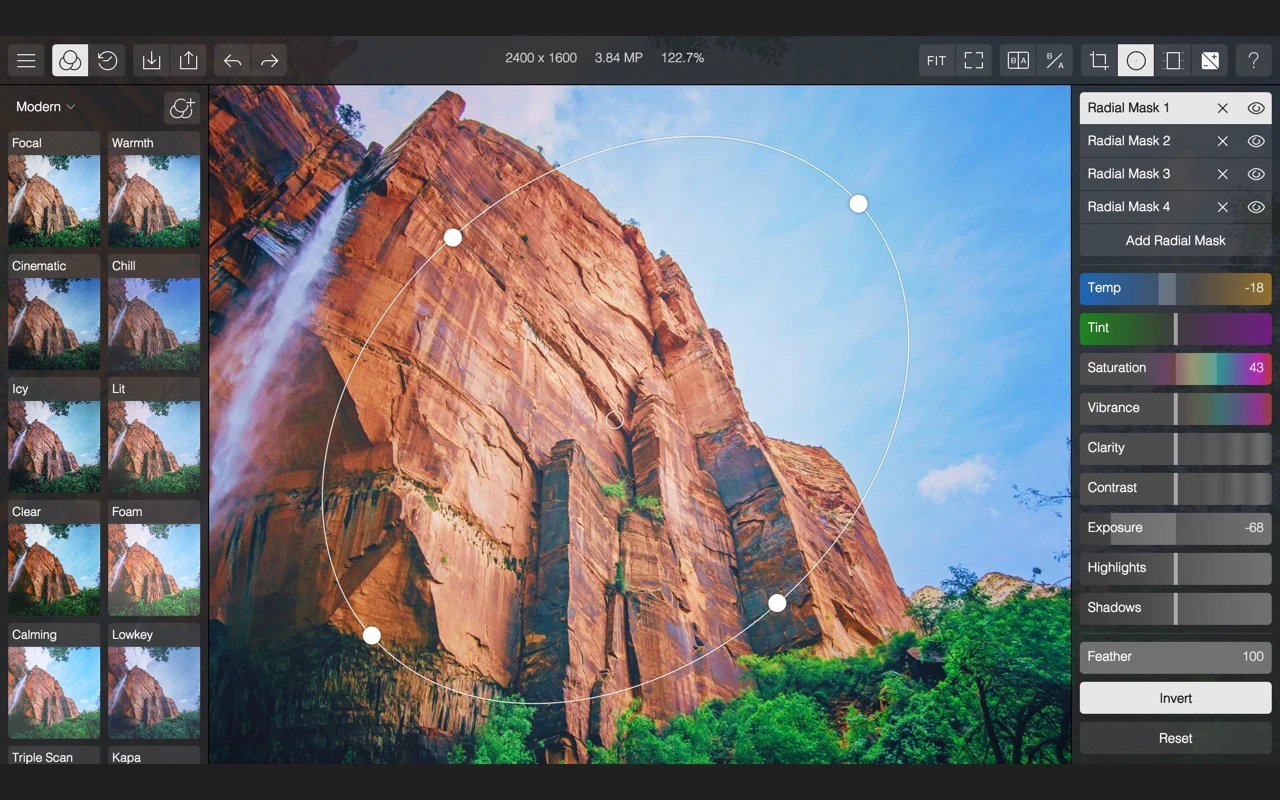Click the before/after slash toggle
1280x800 pixels.
tap(1055, 60)
